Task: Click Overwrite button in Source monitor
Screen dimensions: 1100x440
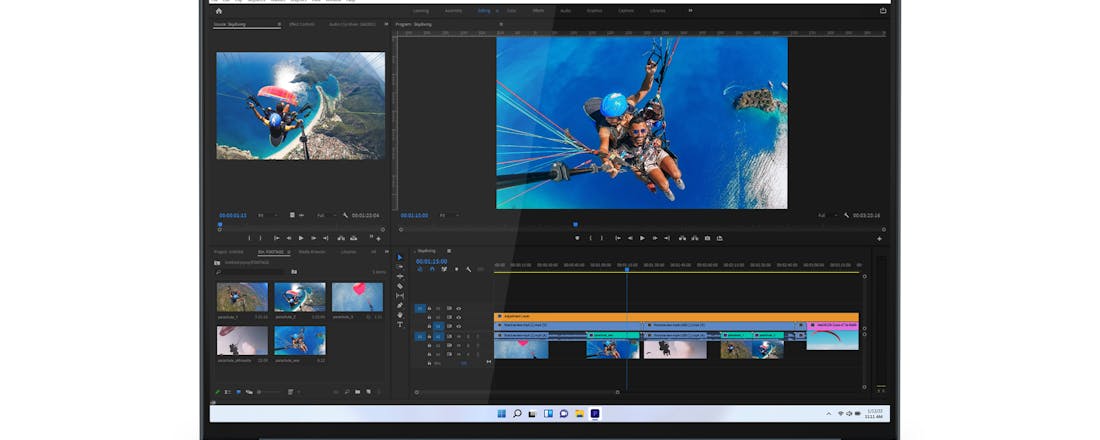Action: pos(354,238)
